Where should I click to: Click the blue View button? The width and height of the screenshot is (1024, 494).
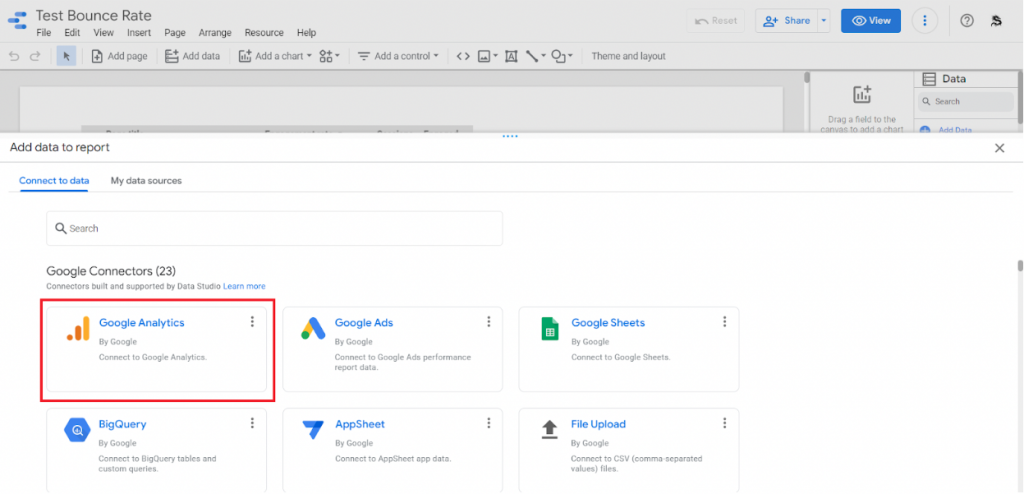(x=871, y=21)
